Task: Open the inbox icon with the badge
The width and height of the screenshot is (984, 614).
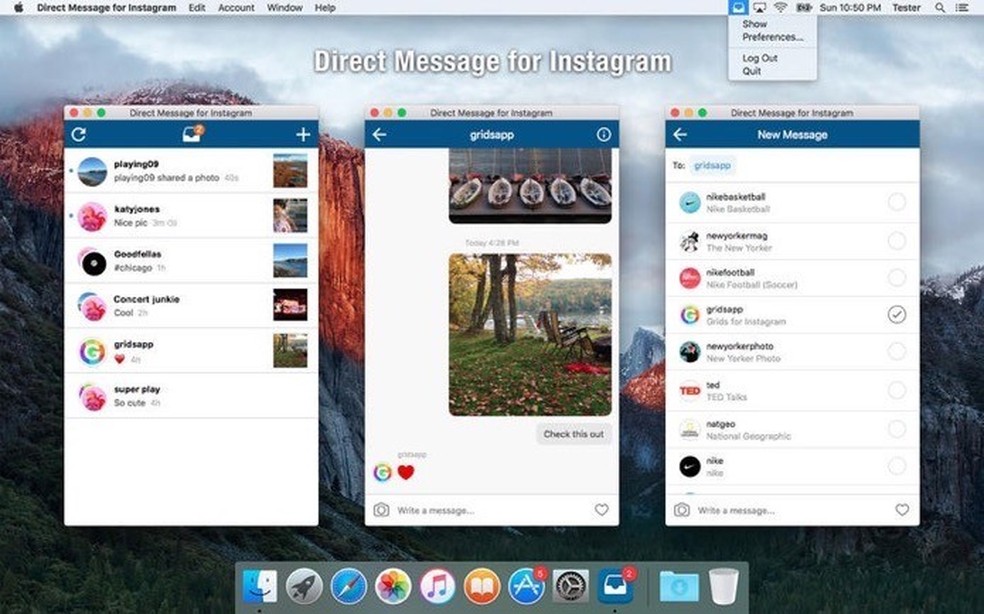Action: click(193, 133)
